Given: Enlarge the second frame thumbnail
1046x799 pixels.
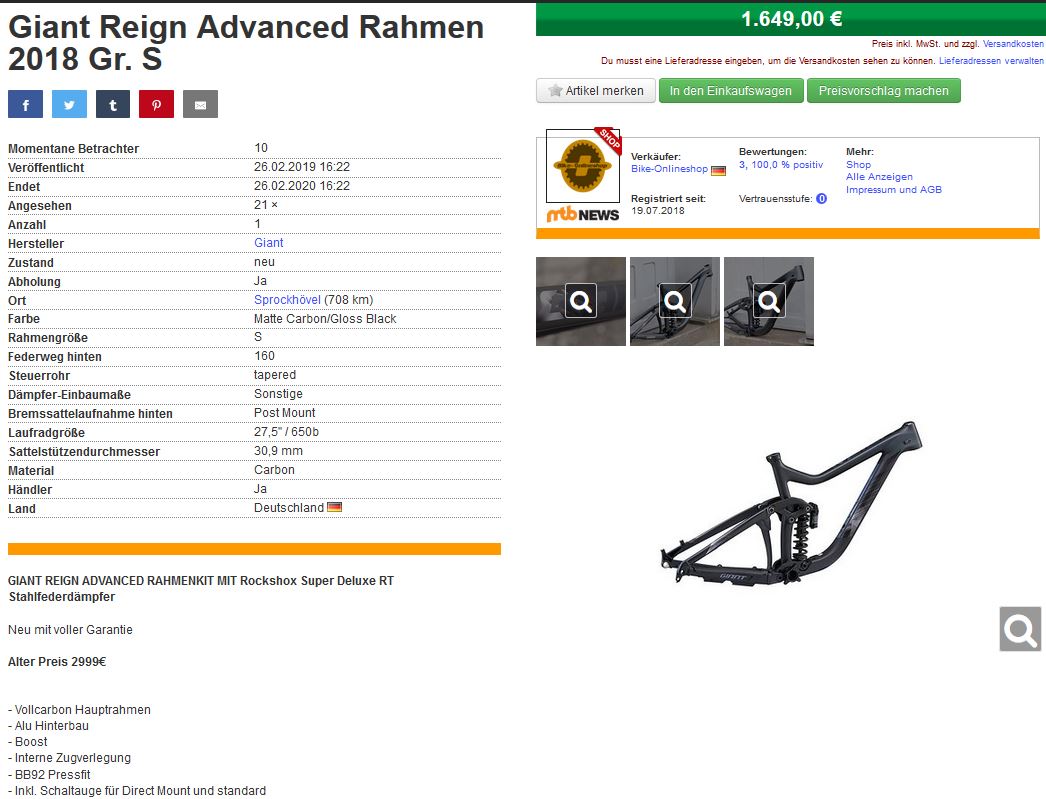Looking at the screenshot, I should (x=675, y=301).
